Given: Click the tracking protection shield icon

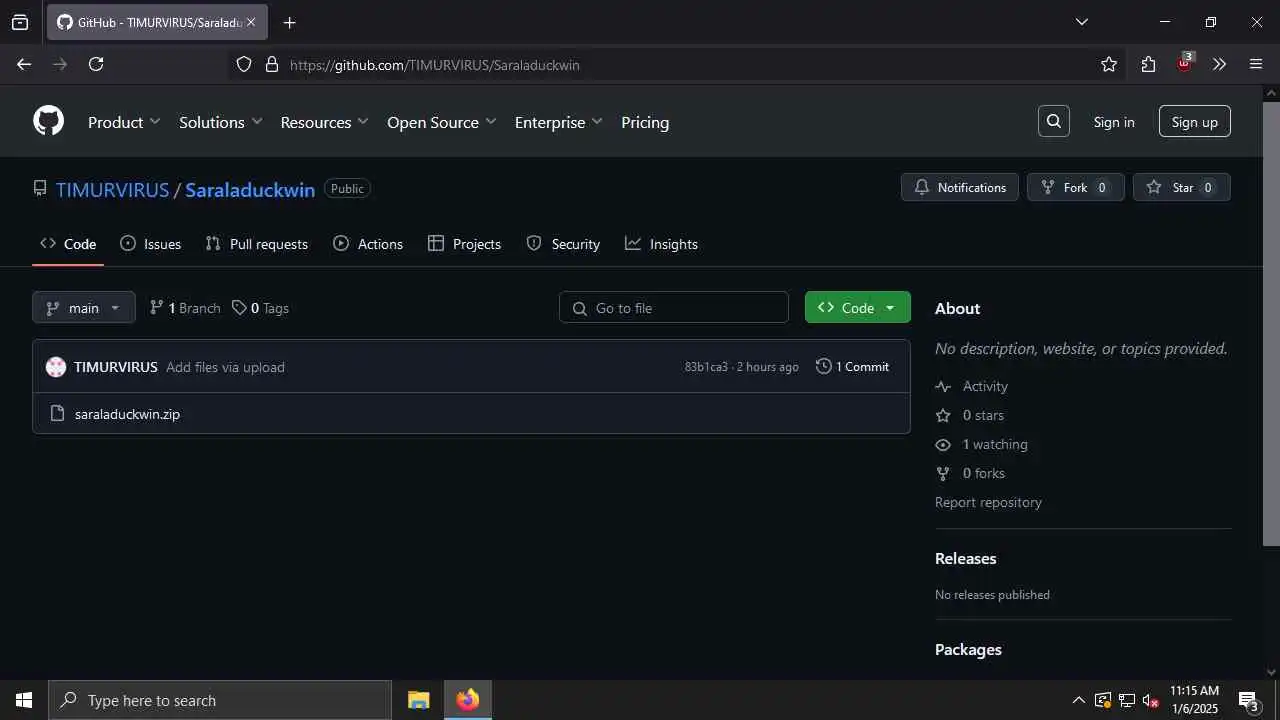Looking at the screenshot, I should (244, 64).
